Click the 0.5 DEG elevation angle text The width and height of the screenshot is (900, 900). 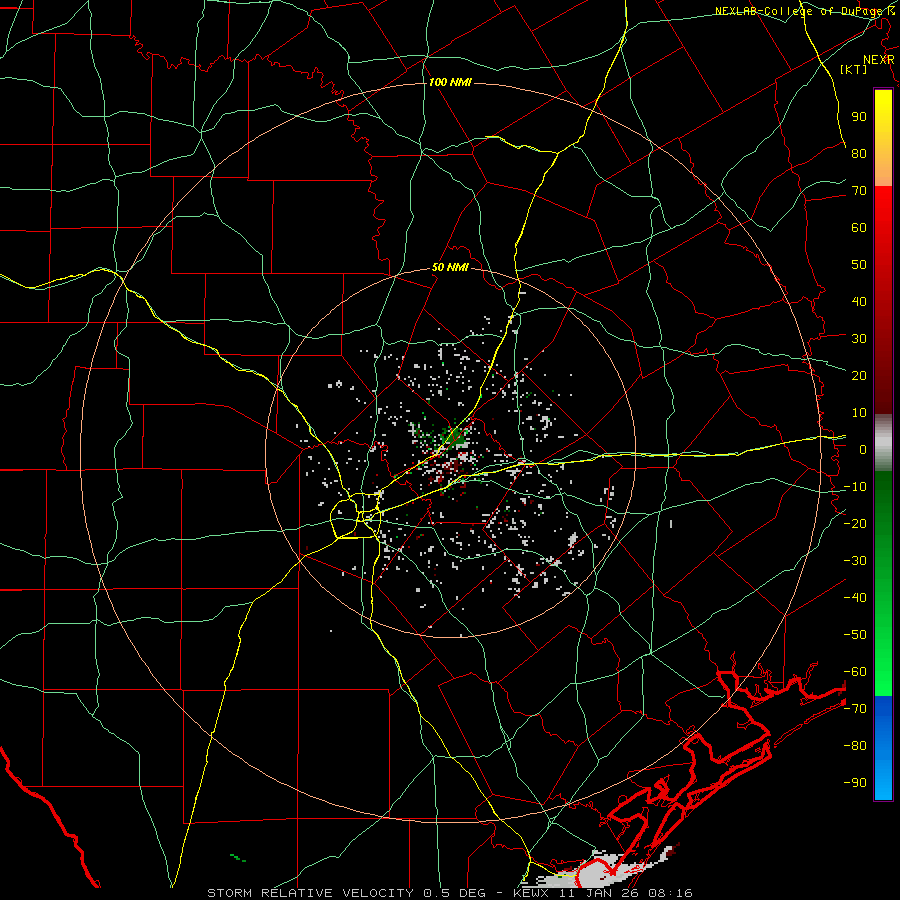[x=454, y=893]
